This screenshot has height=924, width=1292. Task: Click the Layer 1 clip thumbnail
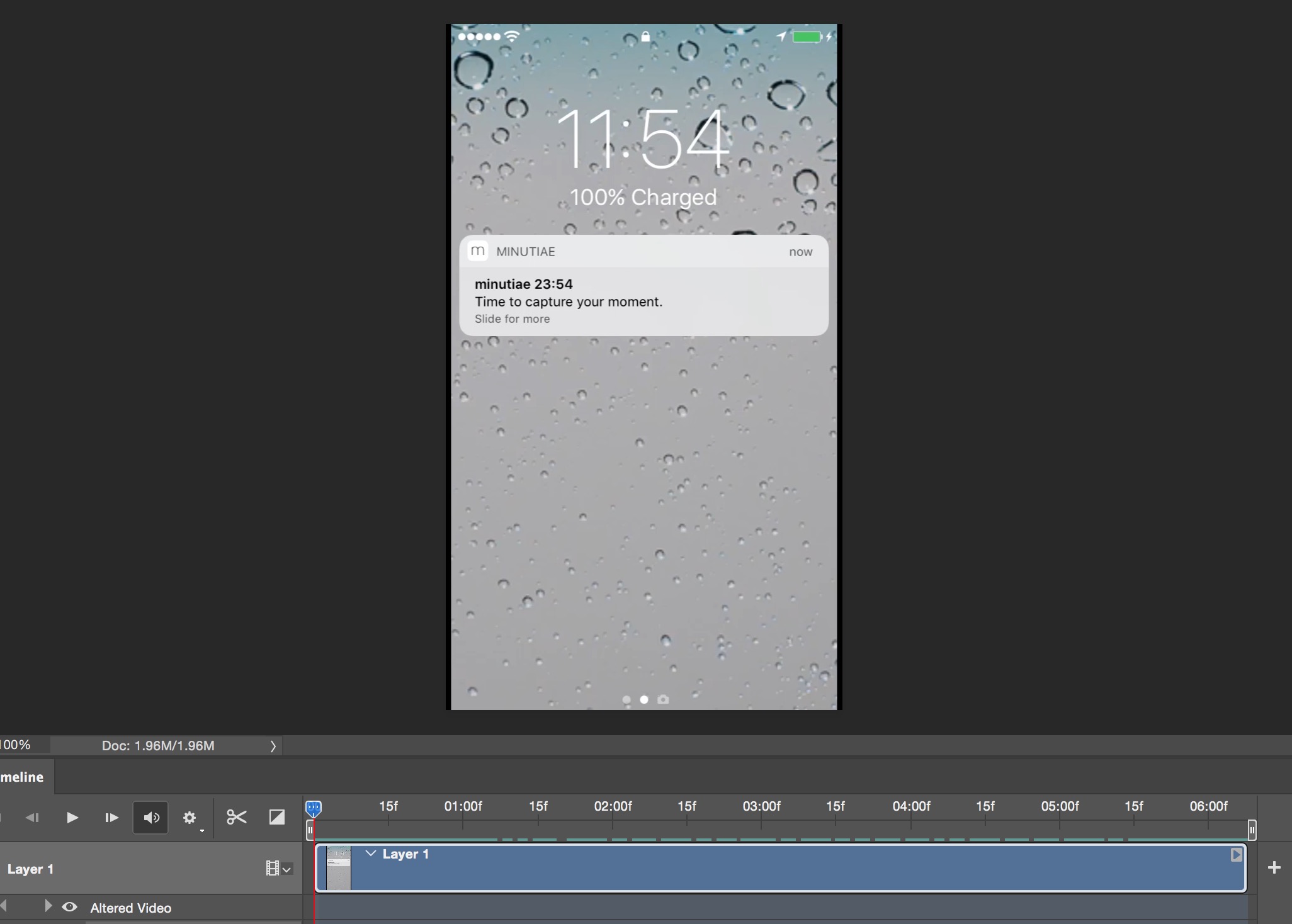[x=337, y=868]
